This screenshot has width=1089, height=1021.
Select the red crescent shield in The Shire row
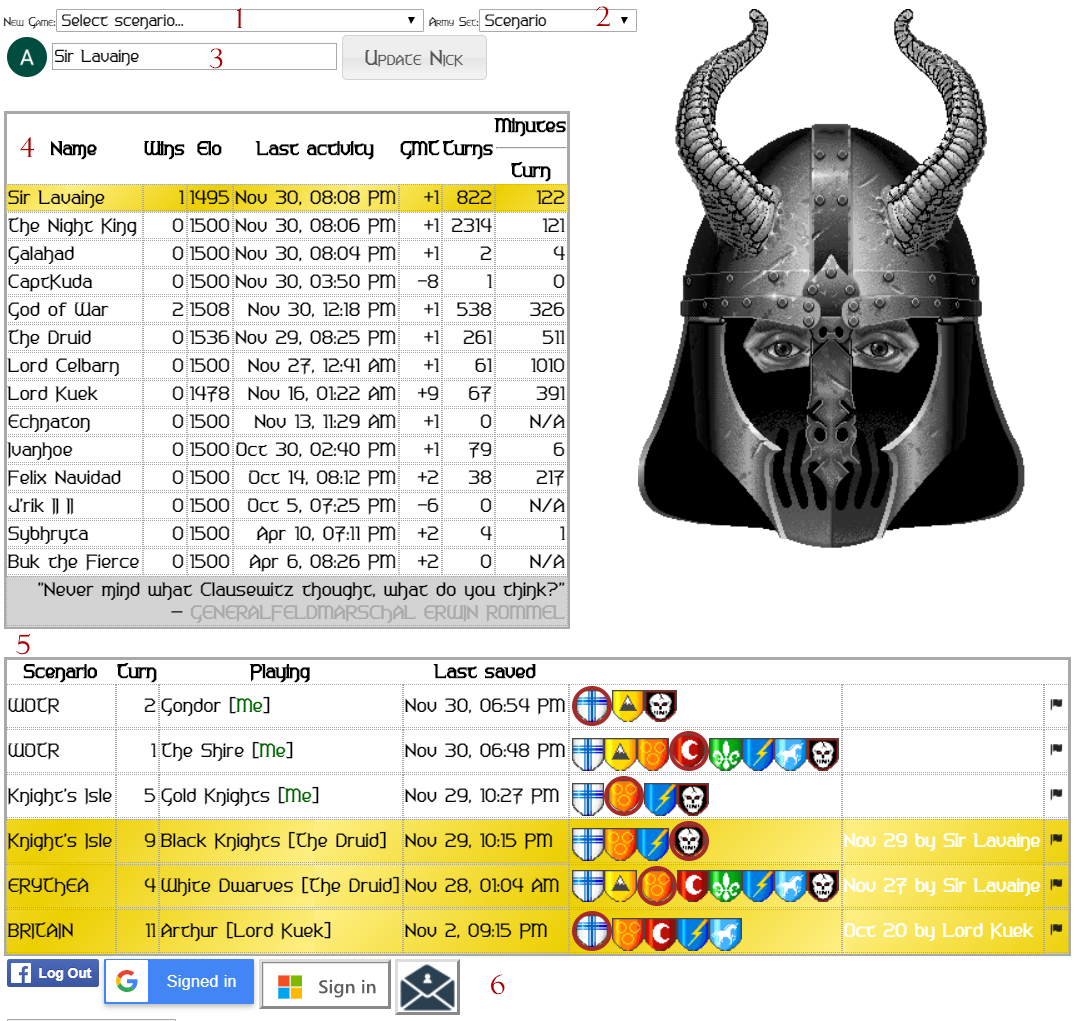click(x=688, y=751)
